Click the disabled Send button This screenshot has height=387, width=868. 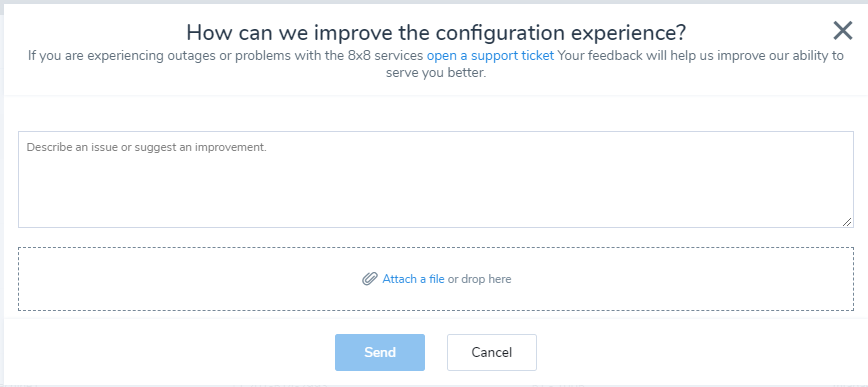click(x=380, y=352)
